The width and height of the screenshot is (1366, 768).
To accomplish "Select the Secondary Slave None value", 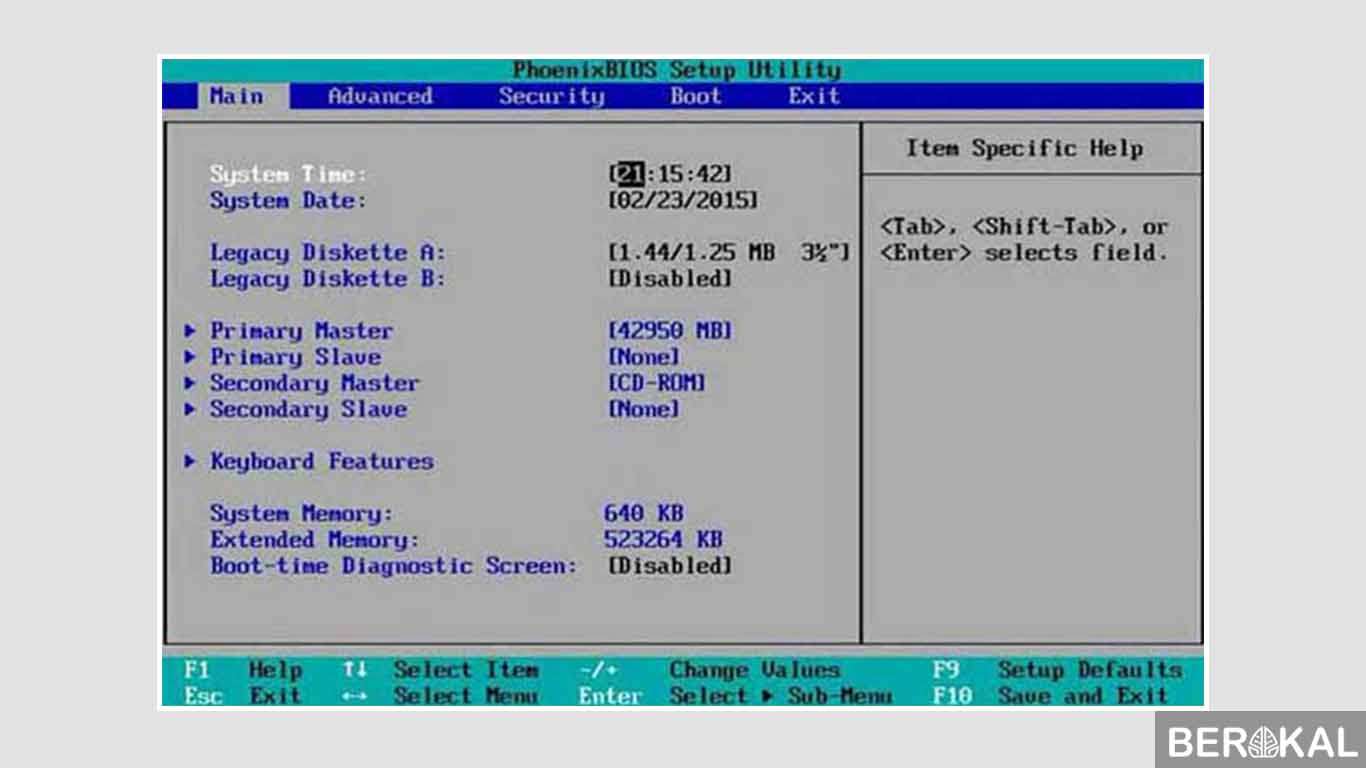I will (644, 409).
